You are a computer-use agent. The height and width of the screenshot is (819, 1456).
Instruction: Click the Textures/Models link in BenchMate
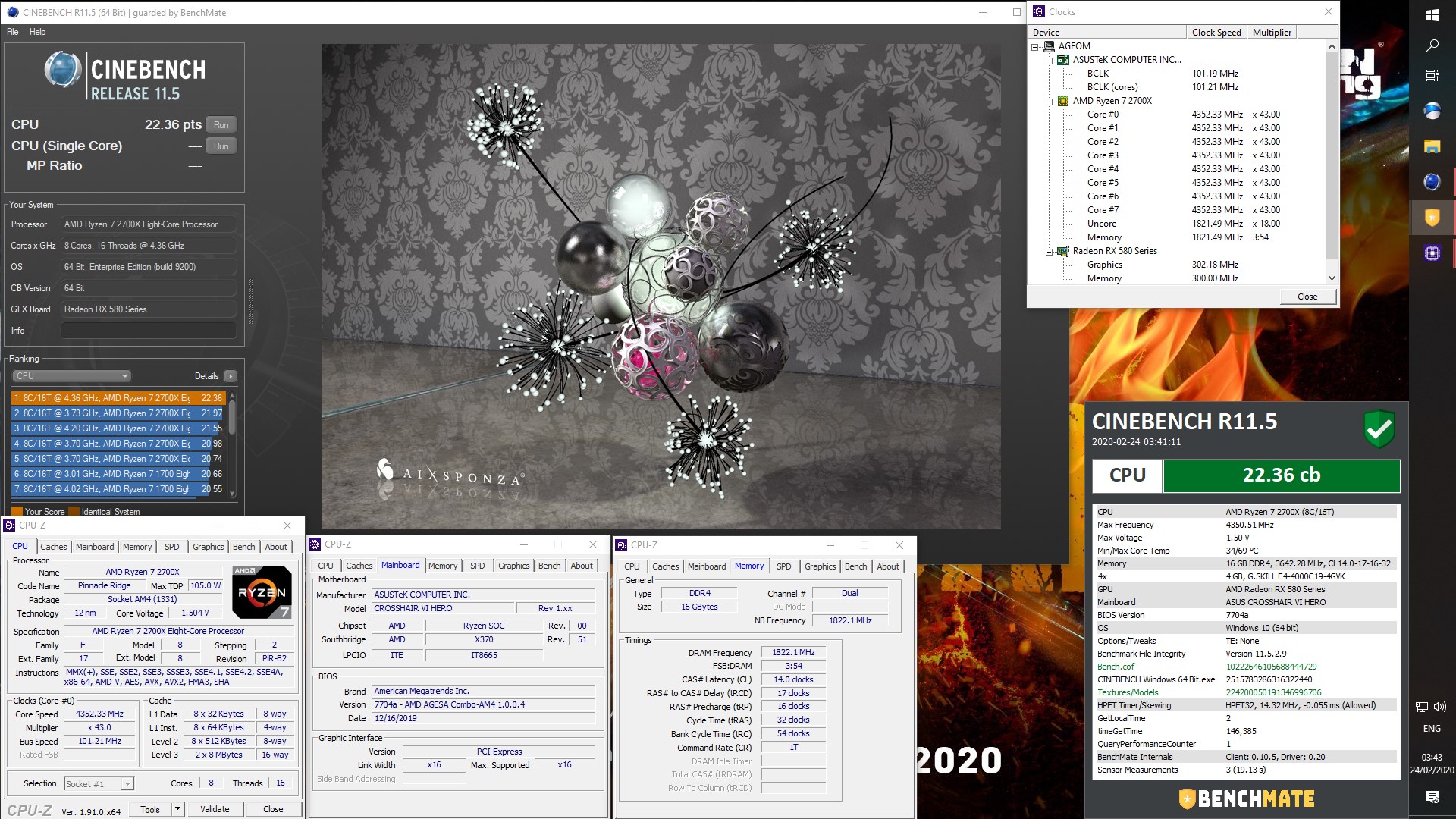tap(1128, 692)
